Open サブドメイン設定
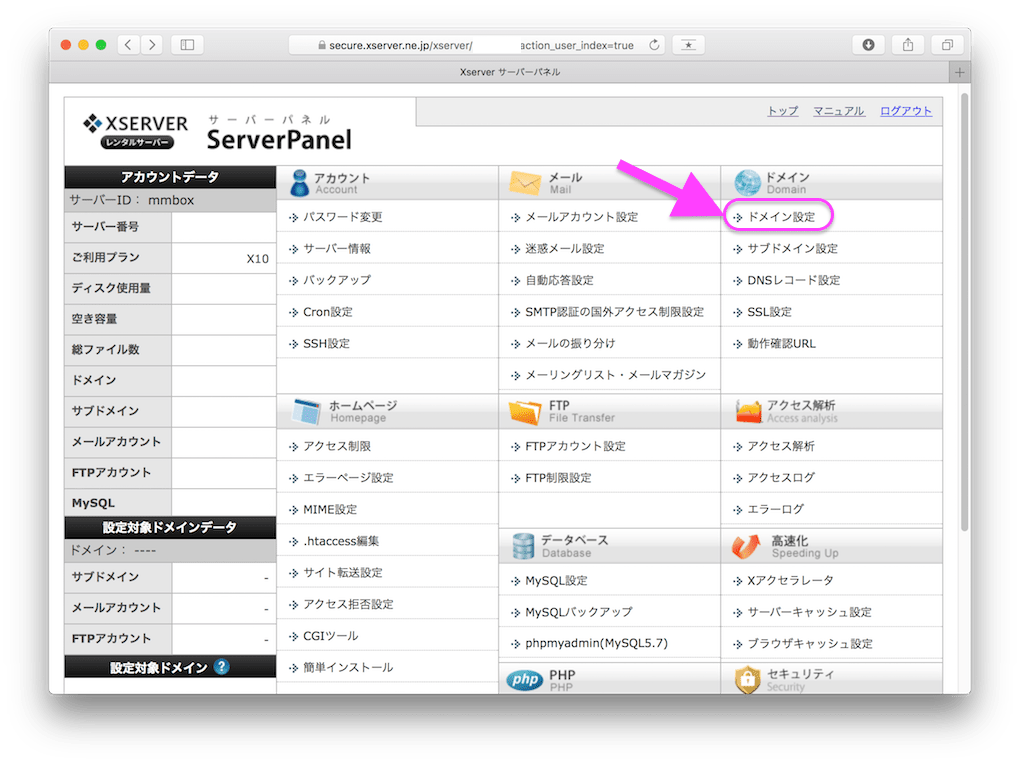 (x=792, y=249)
